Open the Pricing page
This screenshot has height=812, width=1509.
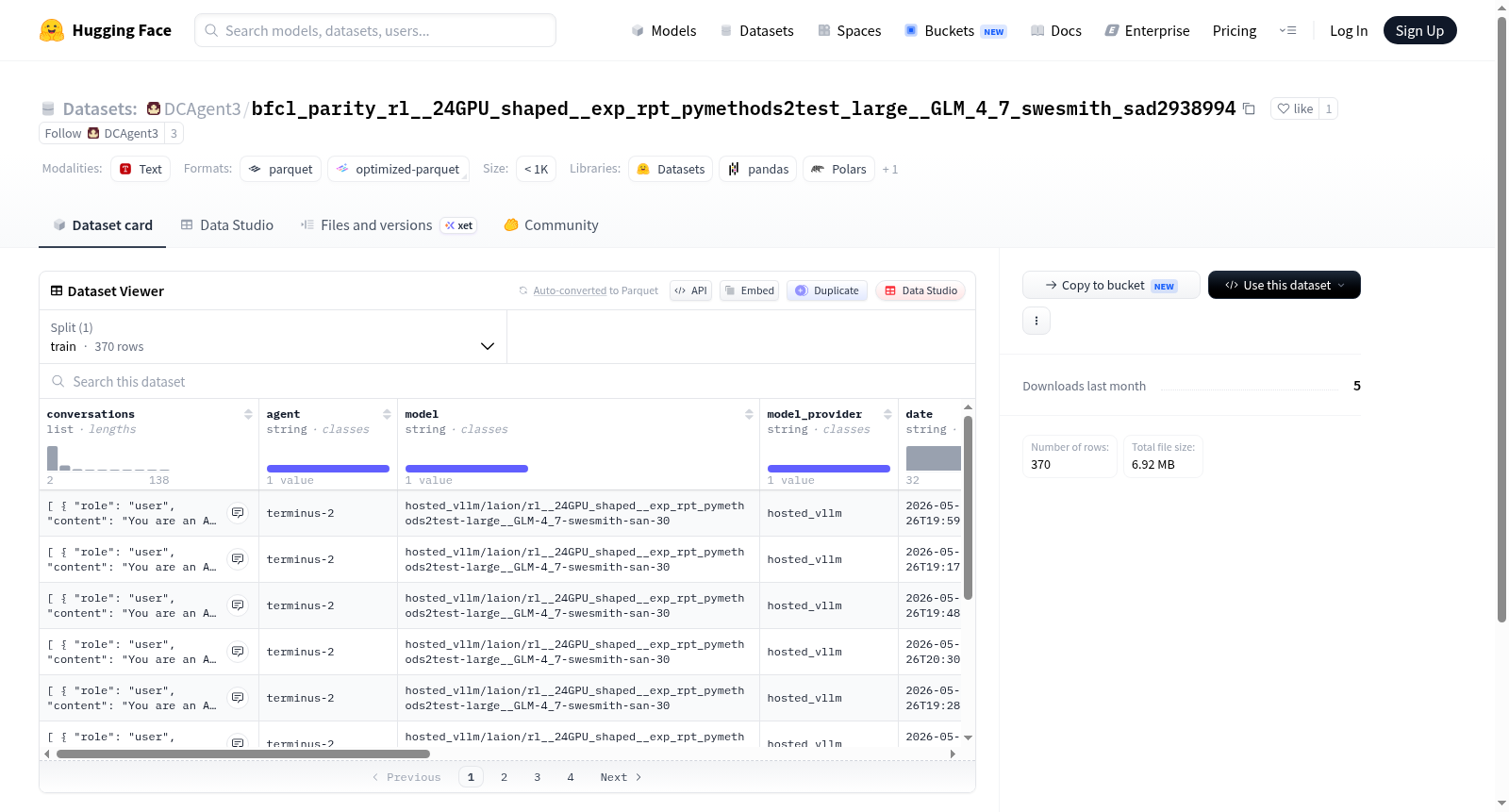[x=1235, y=30]
